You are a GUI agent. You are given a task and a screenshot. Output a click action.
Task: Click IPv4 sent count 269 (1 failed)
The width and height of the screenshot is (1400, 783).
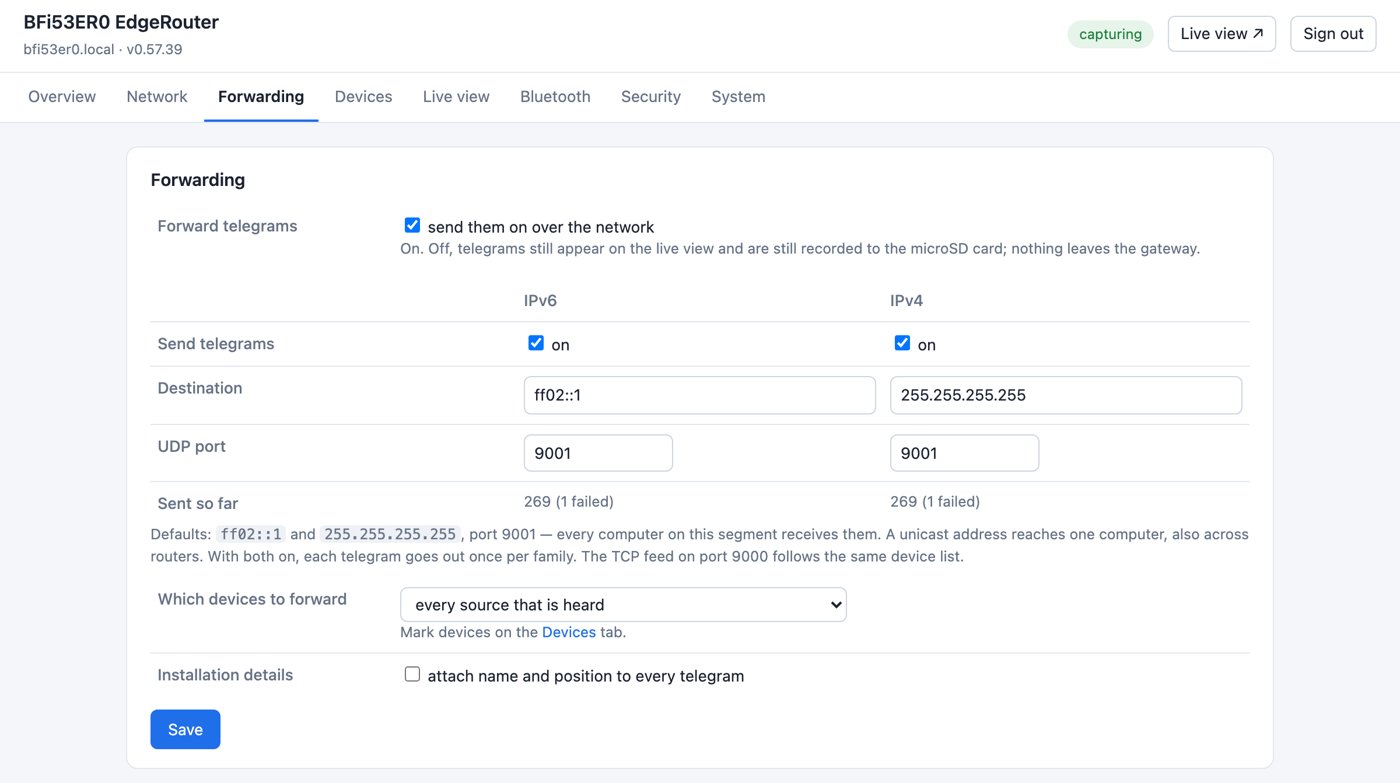tap(935, 501)
